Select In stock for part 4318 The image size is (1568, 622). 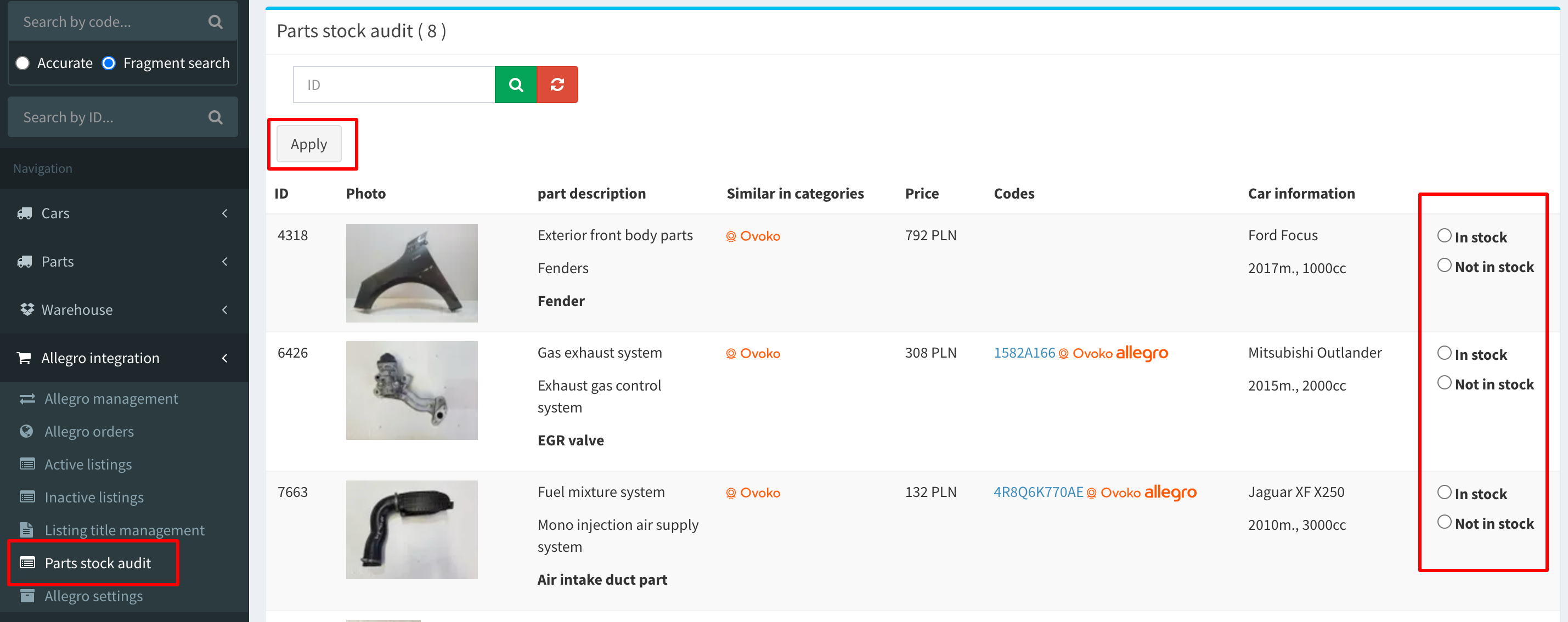coord(1444,235)
